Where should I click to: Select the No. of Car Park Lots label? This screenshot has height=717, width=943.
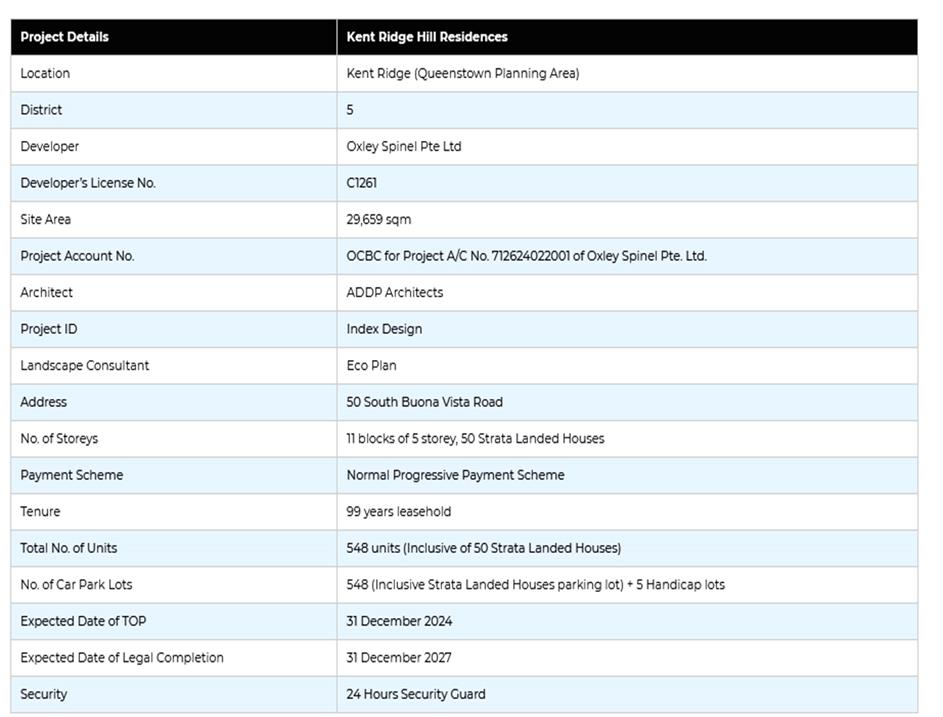click(76, 584)
